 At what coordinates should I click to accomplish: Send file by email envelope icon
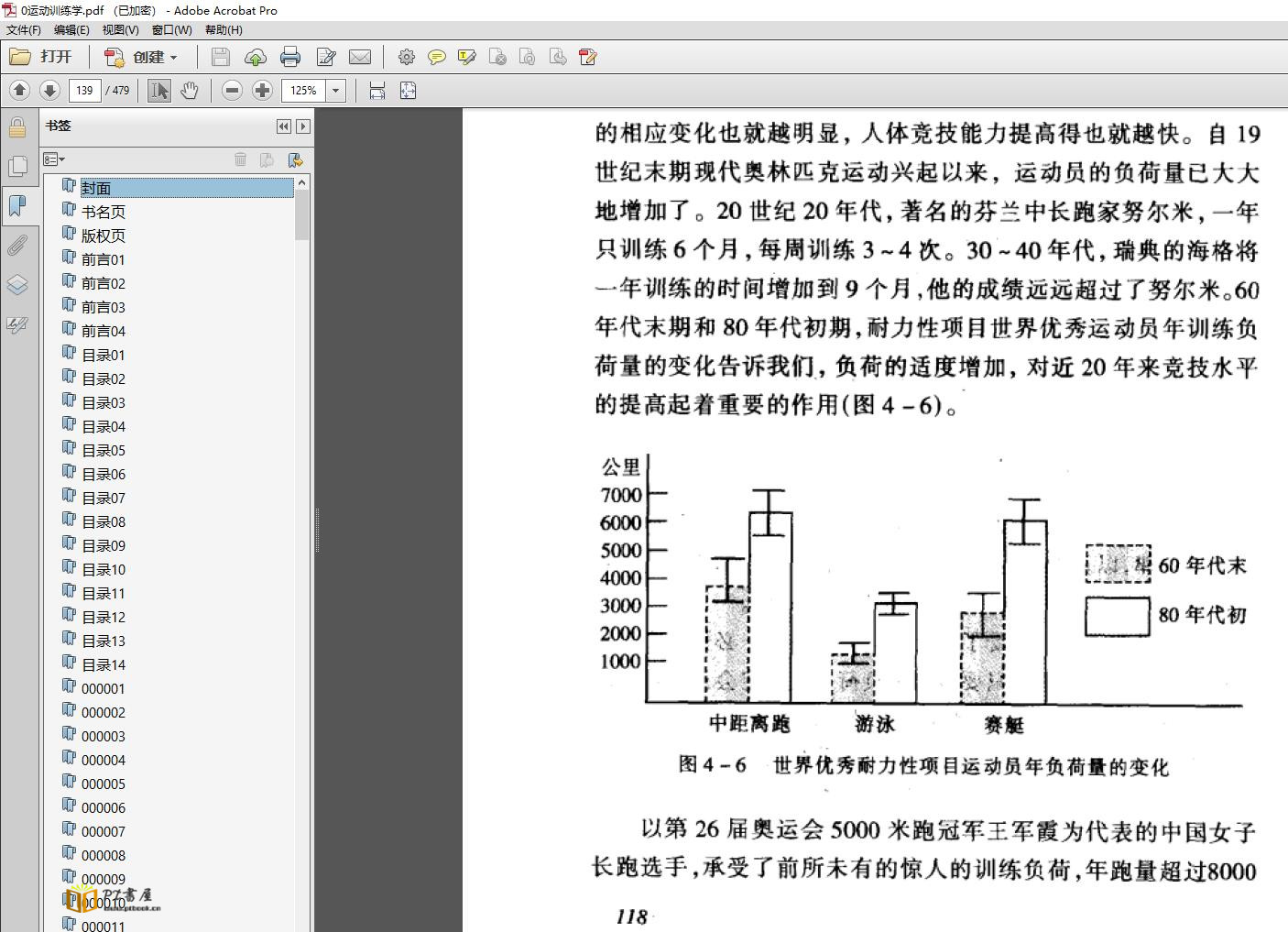(x=360, y=57)
